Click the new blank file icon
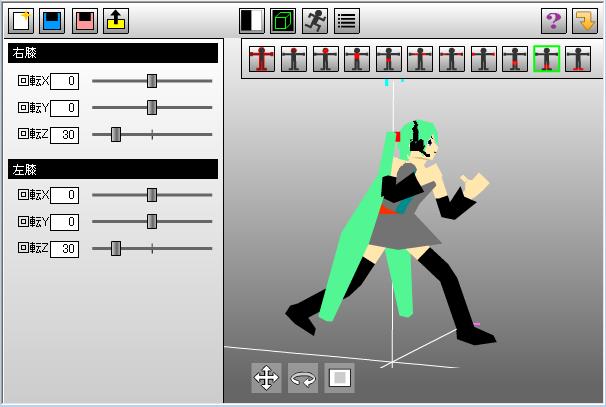The image size is (606, 407). [21, 21]
